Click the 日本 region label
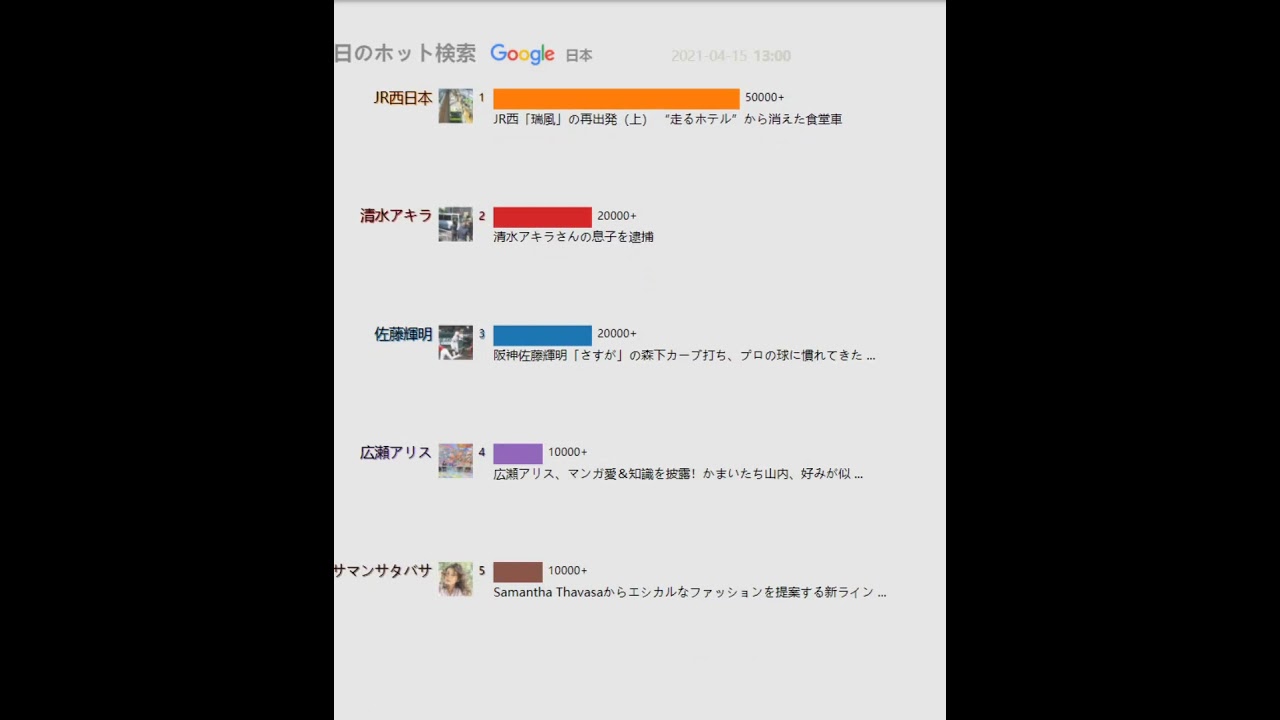This screenshot has width=1280, height=720. [x=579, y=56]
